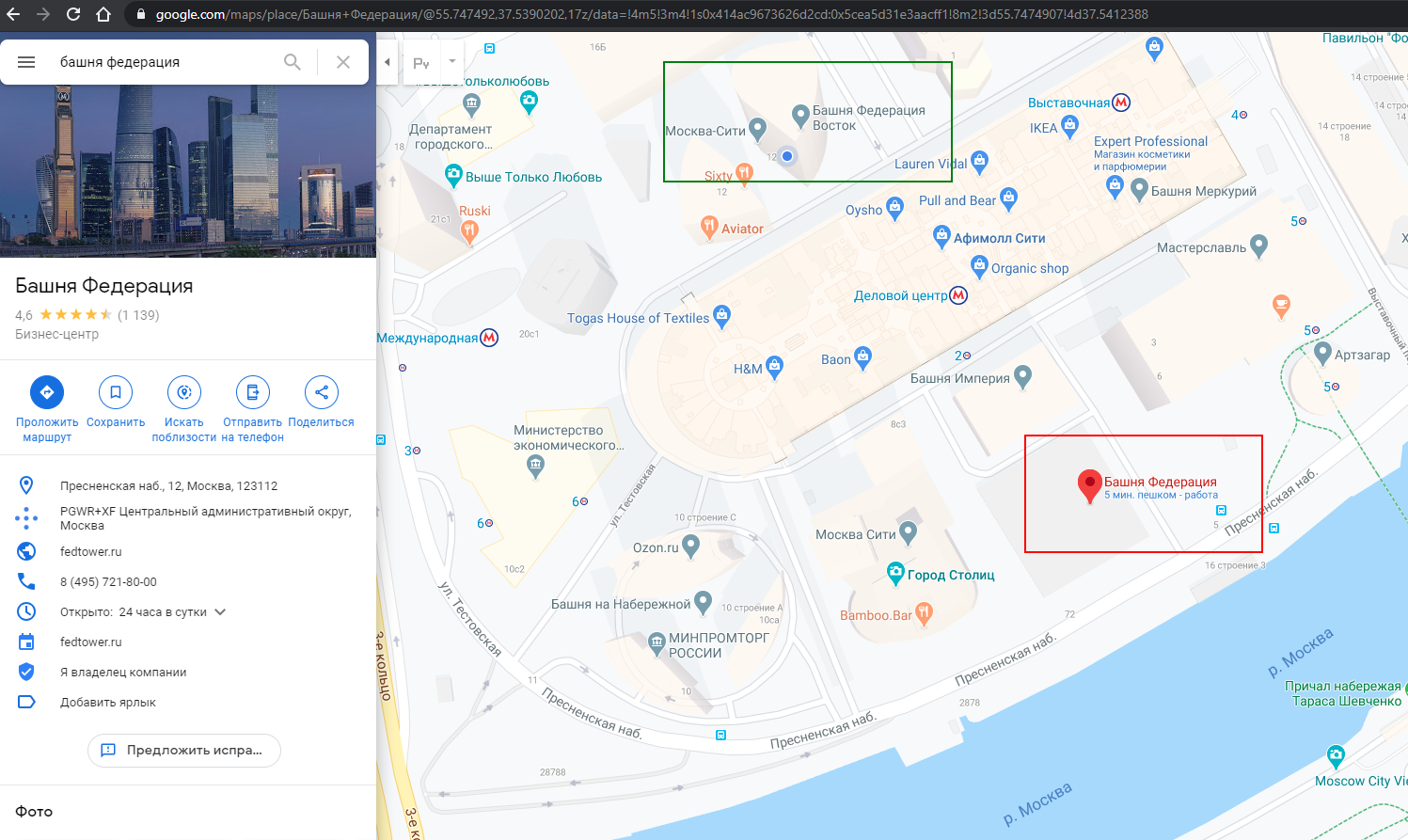
Task: Click Башня Федерация Восток map marker
Action: [800, 117]
